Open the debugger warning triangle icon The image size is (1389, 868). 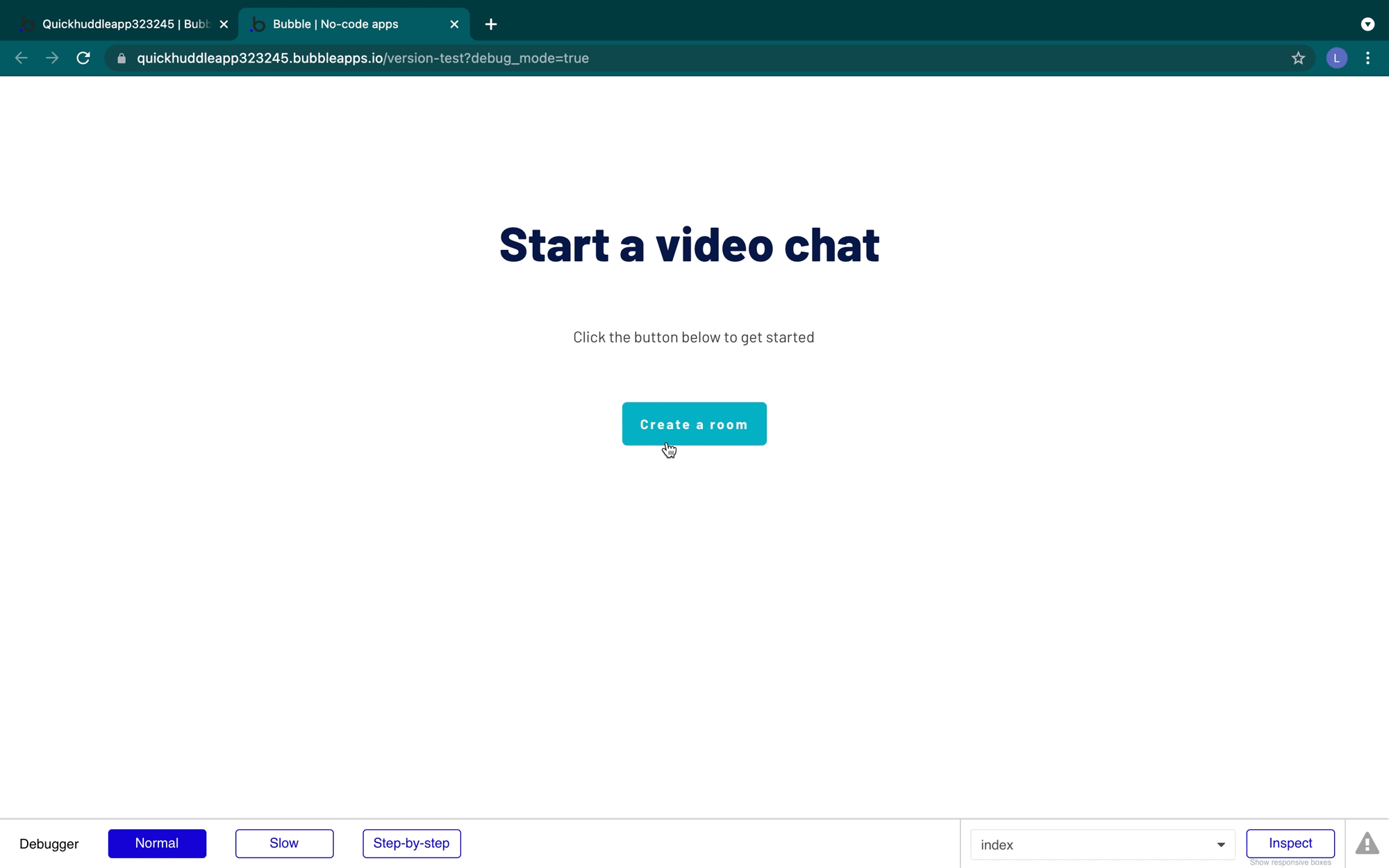[x=1367, y=844]
